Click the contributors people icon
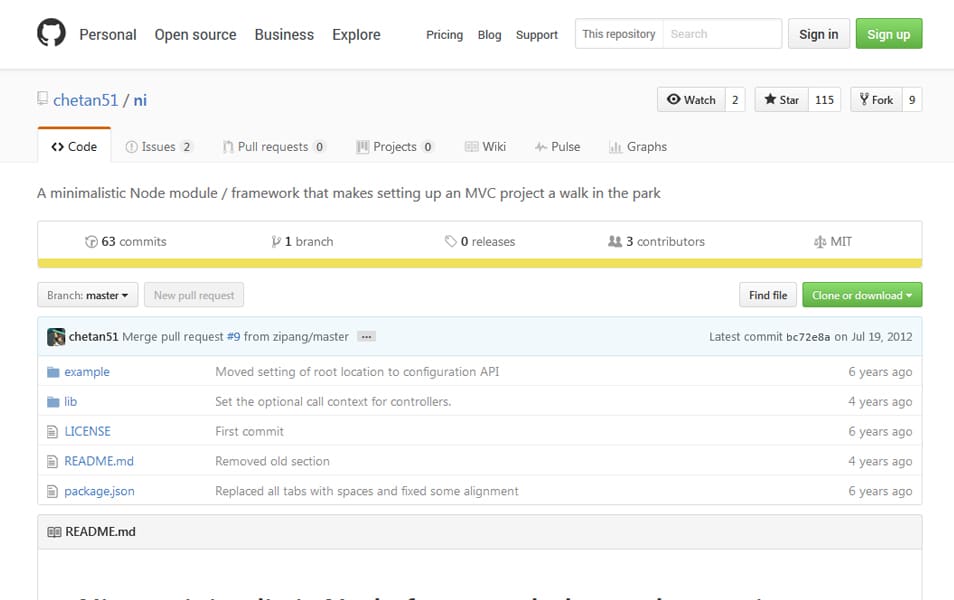The image size is (954, 600). tap(615, 242)
